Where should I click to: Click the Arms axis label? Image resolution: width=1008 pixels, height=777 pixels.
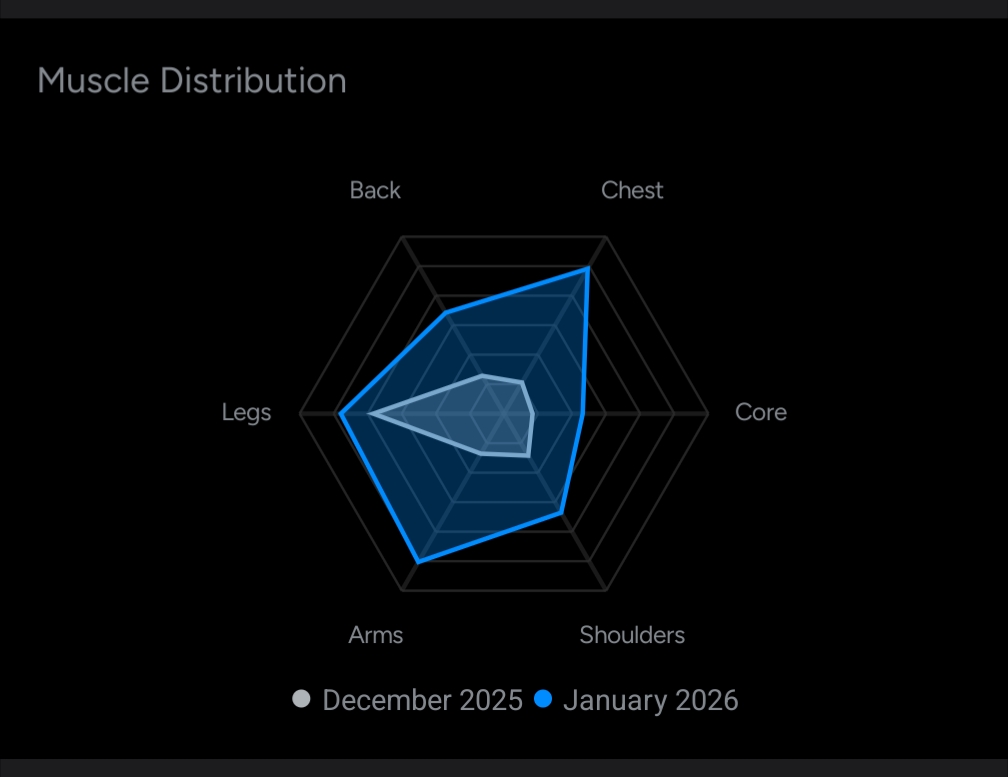[x=376, y=635]
